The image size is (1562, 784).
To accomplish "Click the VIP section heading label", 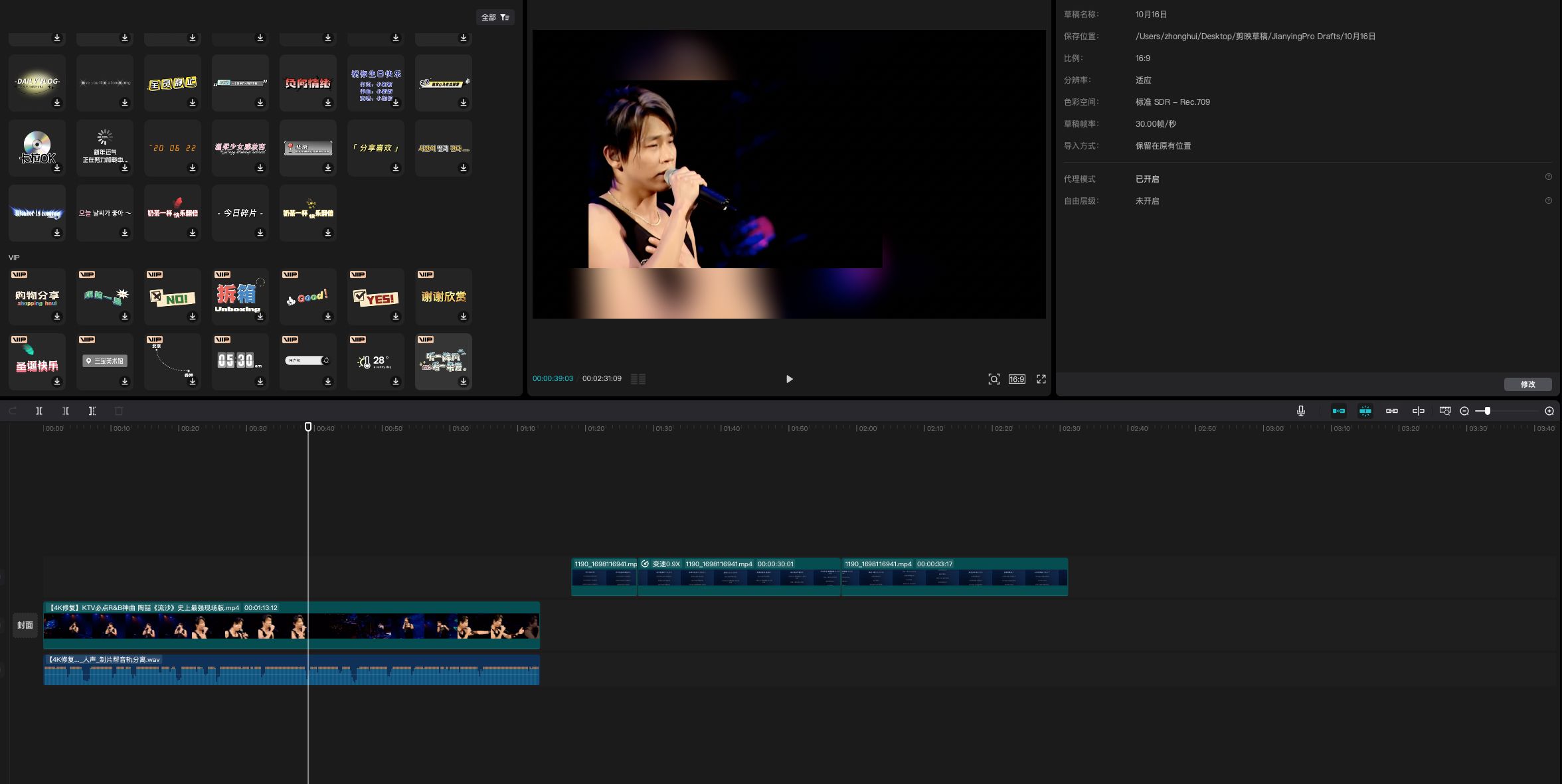I will [14, 258].
